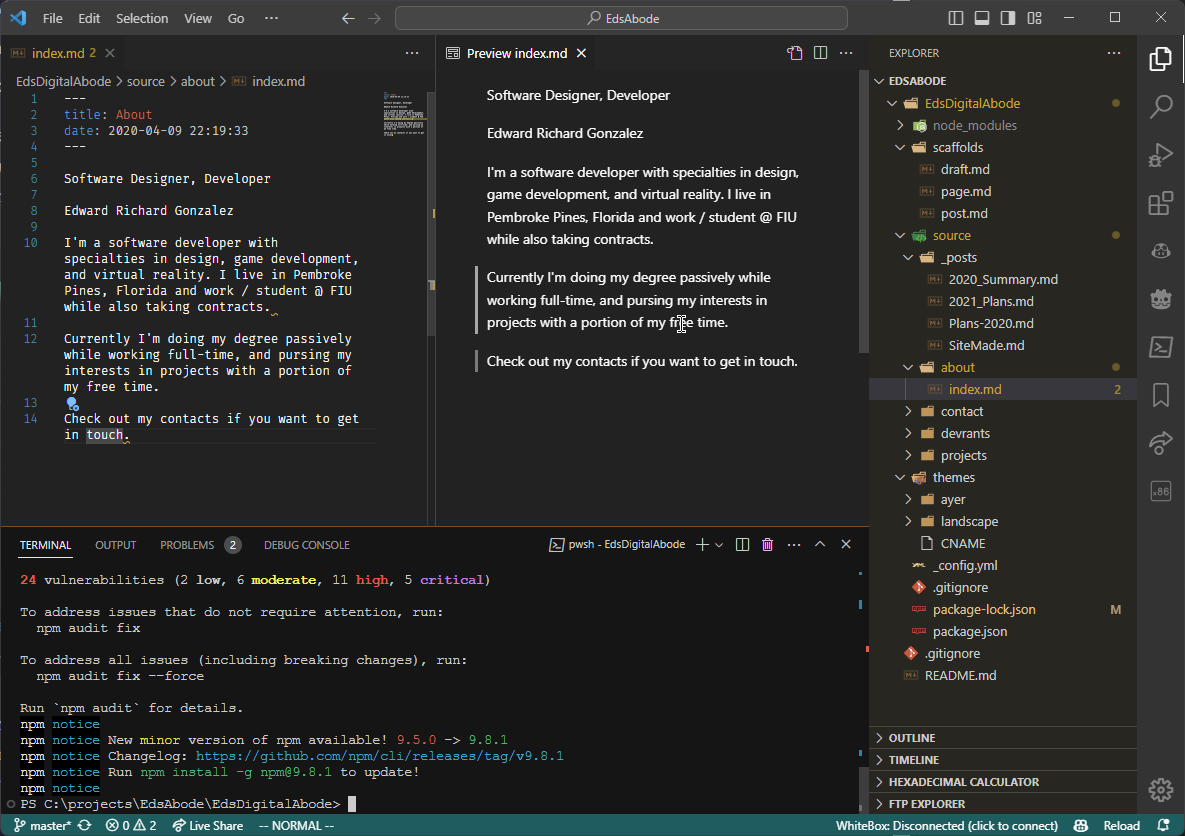This screenshot has width=1185, height=836.
Task: Click the Manage gear icon
Action: [1160, 789]
